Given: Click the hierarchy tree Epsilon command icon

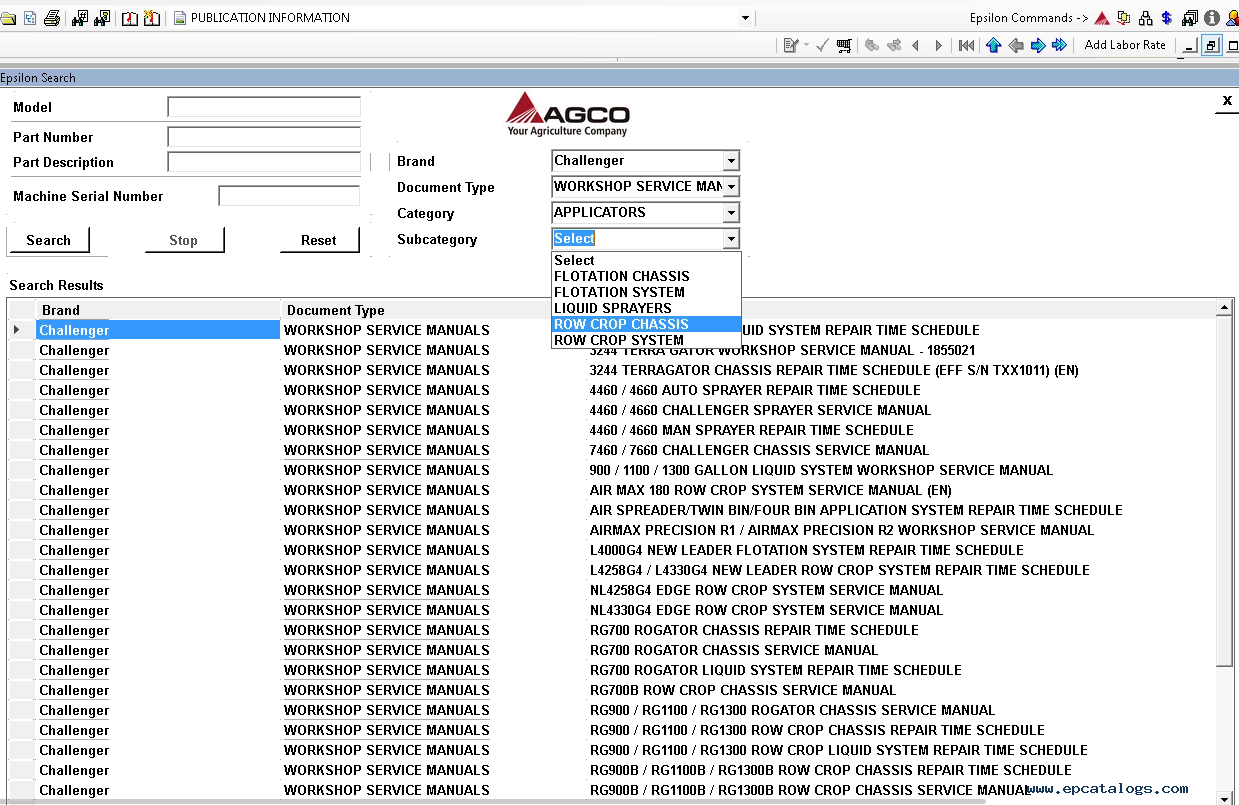Looking at the screenshot, I should [x=1146, y=18].
